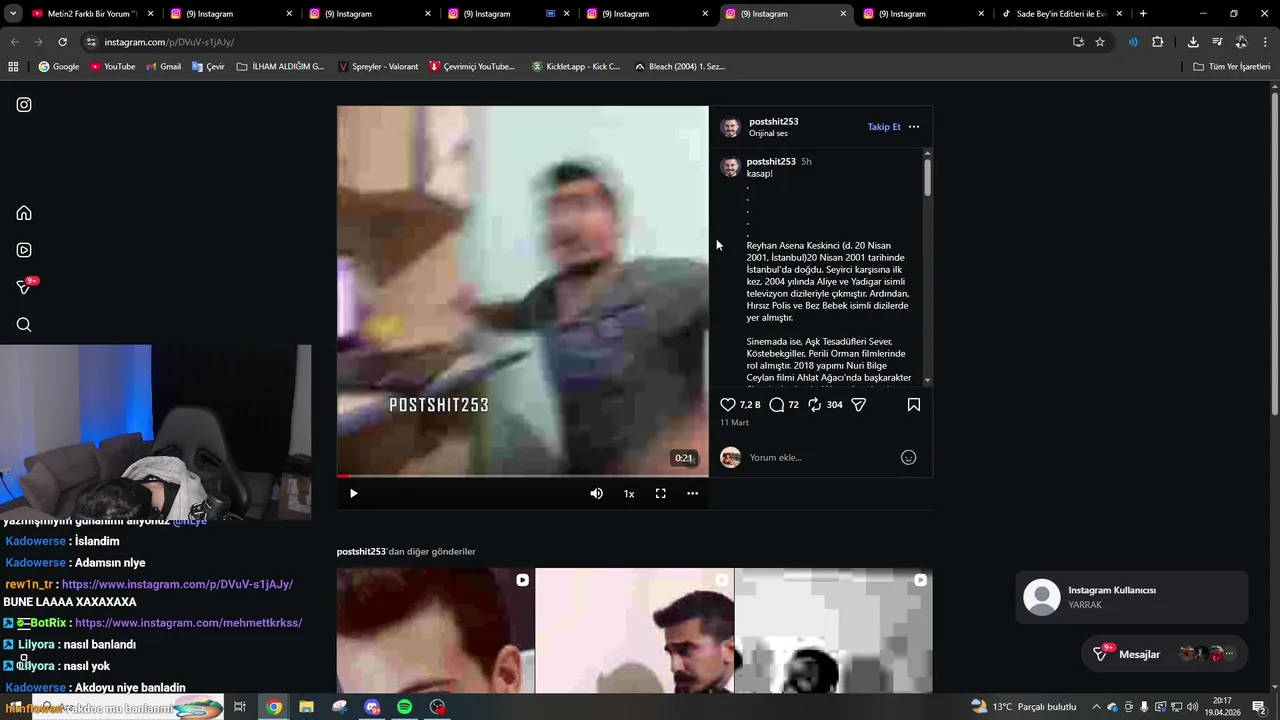Open Gmail bookmark
This screenshot has height=720, width=1280.
pos(164,66)
